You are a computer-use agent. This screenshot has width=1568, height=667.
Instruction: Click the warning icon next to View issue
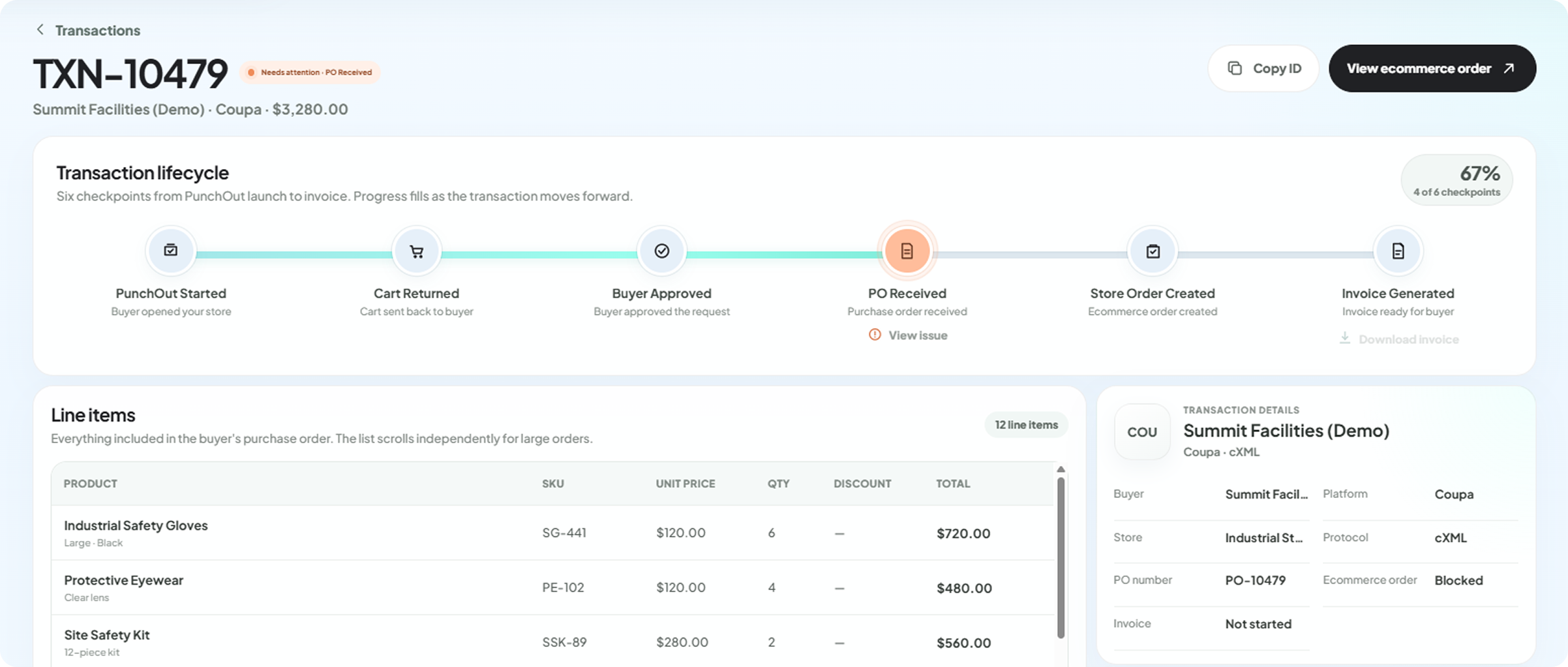[875, 335]
